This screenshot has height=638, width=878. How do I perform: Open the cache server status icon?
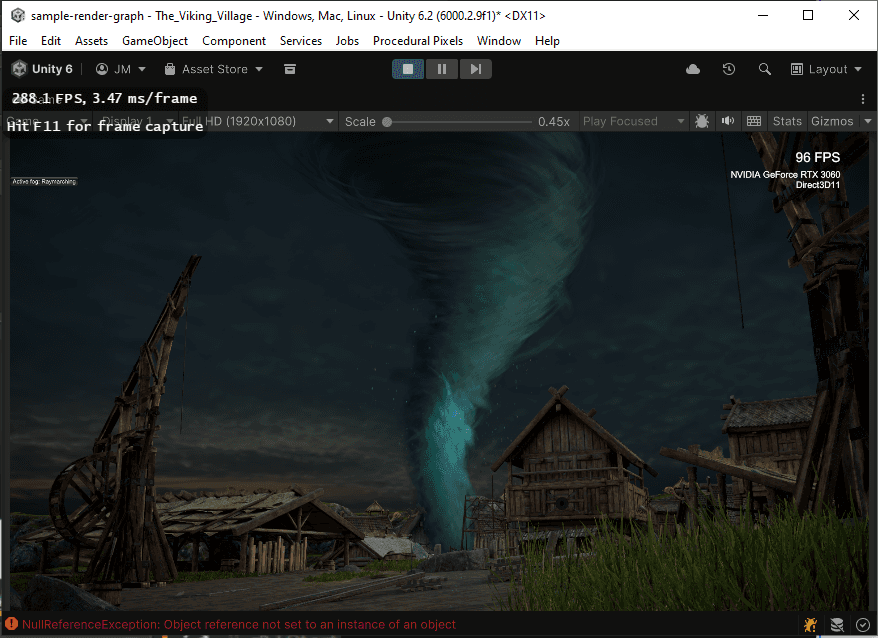(837, 625)
